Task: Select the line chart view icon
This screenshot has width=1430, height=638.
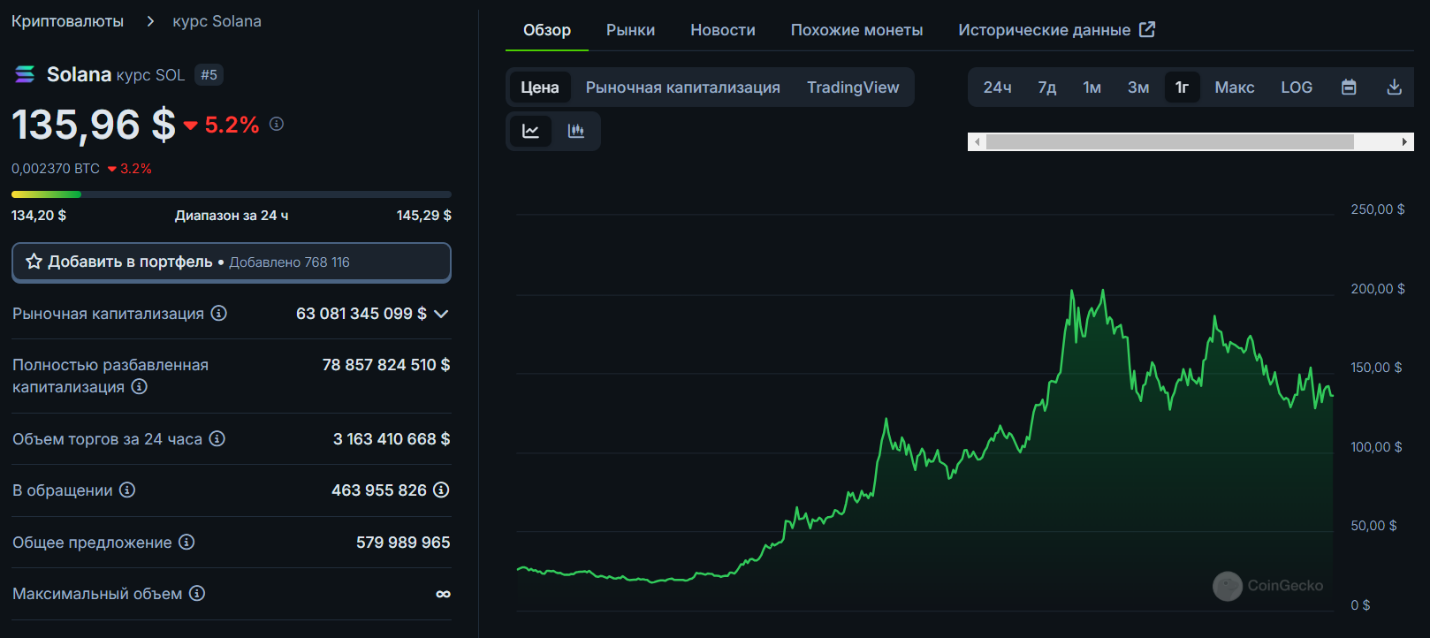Action: click(x=531, y=131)
